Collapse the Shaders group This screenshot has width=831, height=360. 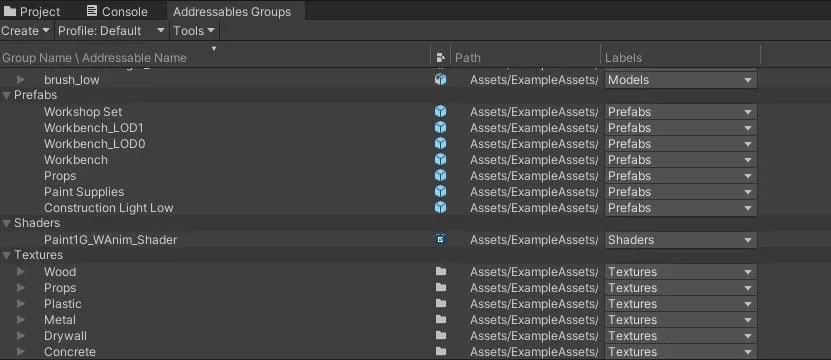(7, 223)
